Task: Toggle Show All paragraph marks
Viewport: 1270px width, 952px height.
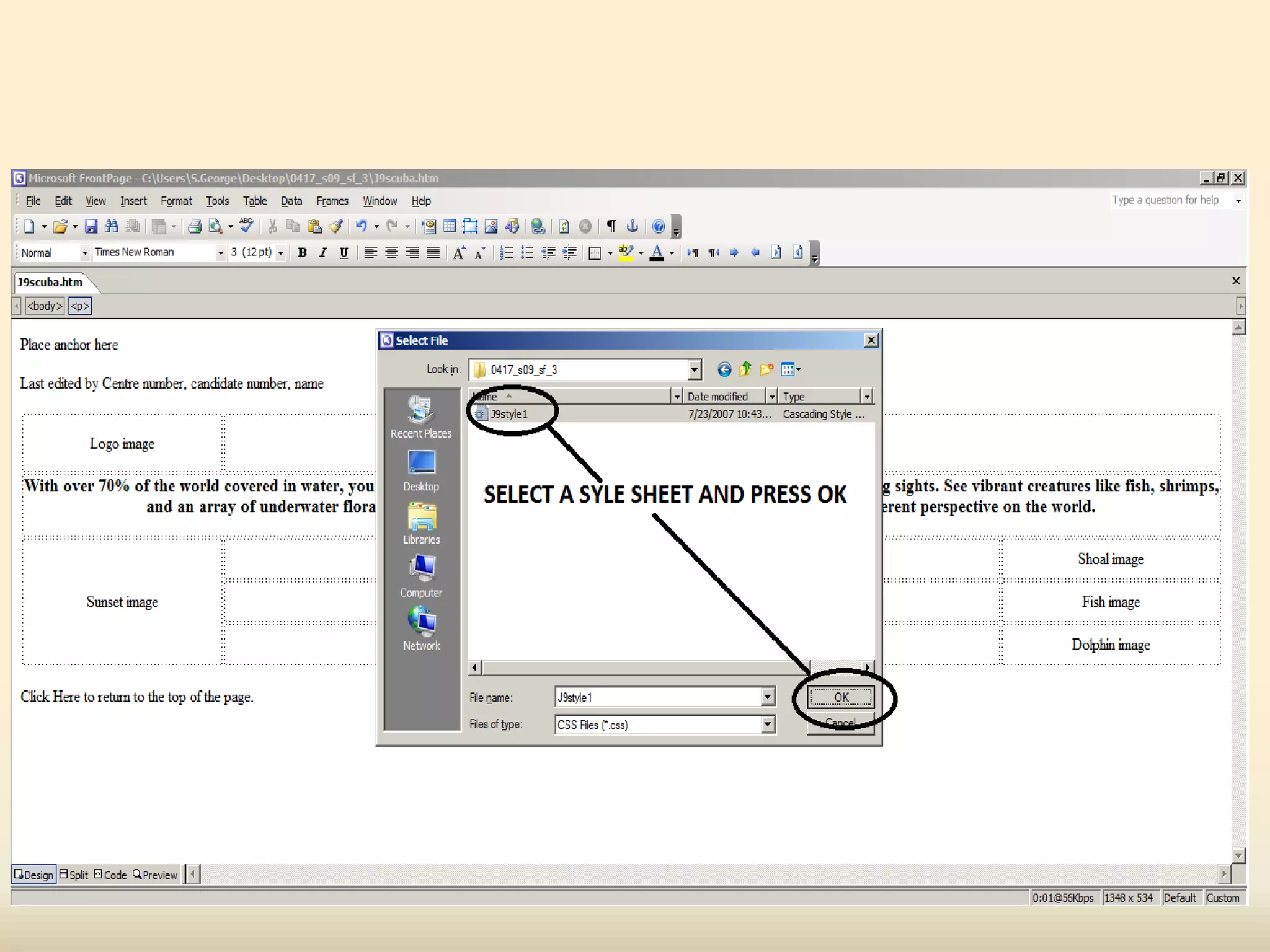Action: 611,226
